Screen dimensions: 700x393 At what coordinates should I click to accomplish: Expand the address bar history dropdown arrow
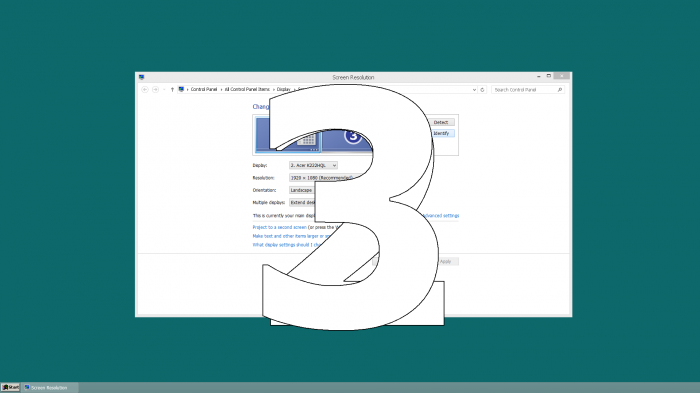474,90
